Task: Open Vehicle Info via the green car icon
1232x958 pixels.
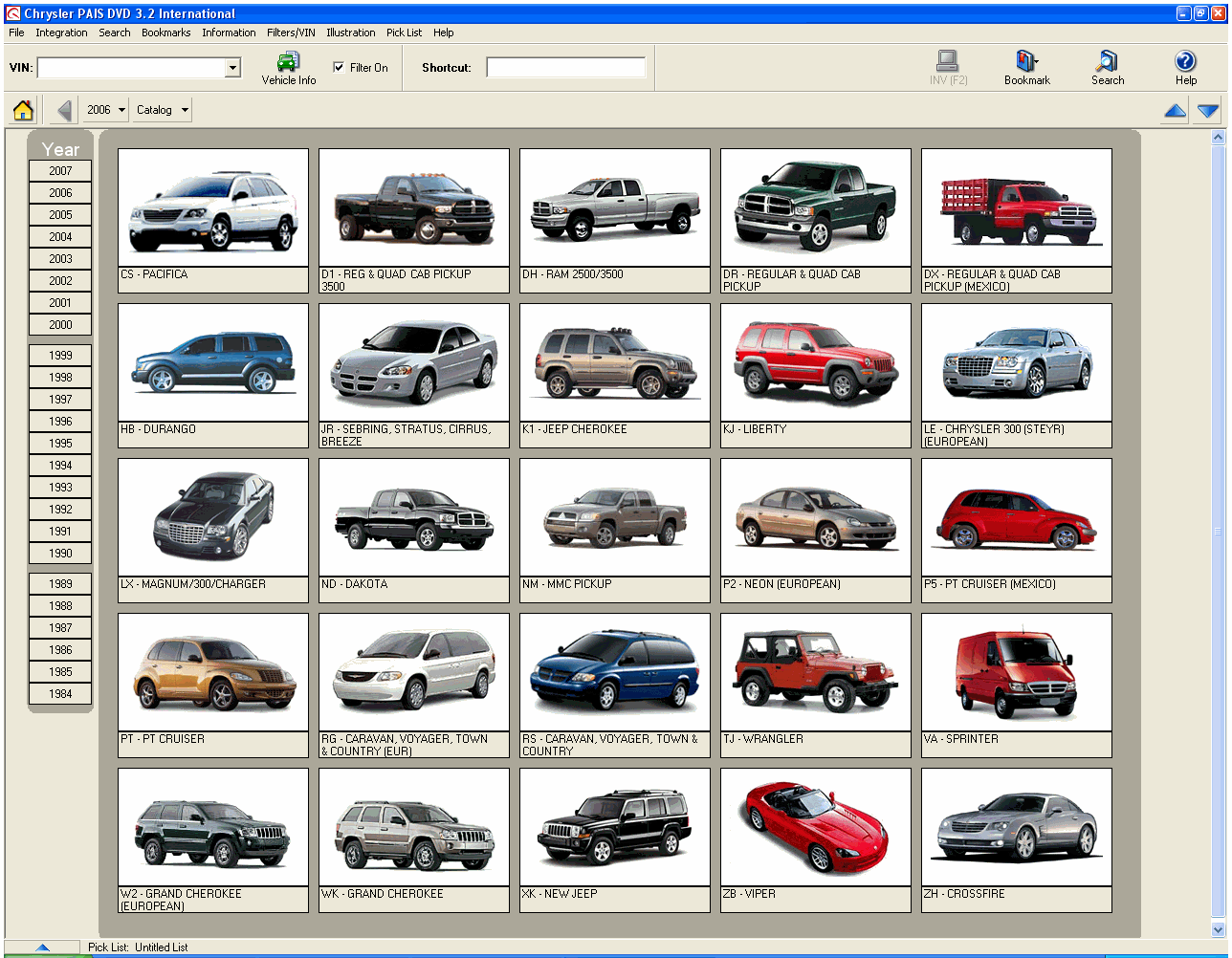Action: coord(288,62)
